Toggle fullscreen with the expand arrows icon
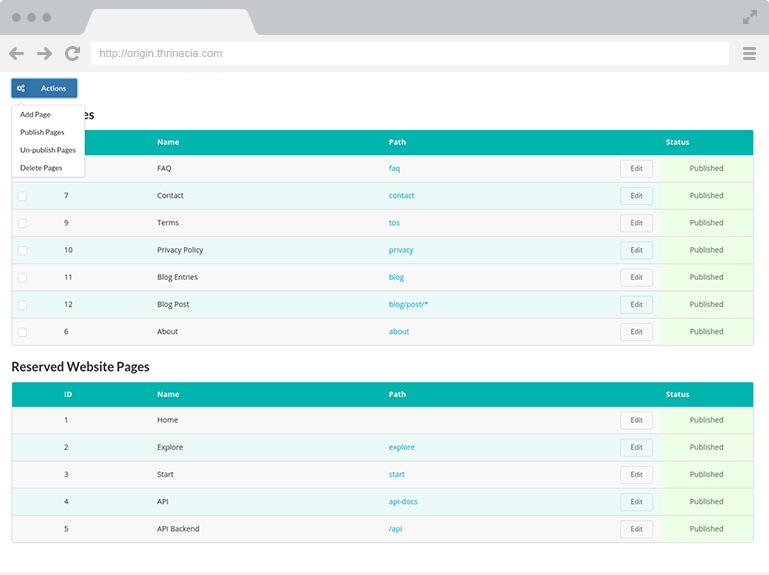The image size is (769, 575). pos(749,17)
